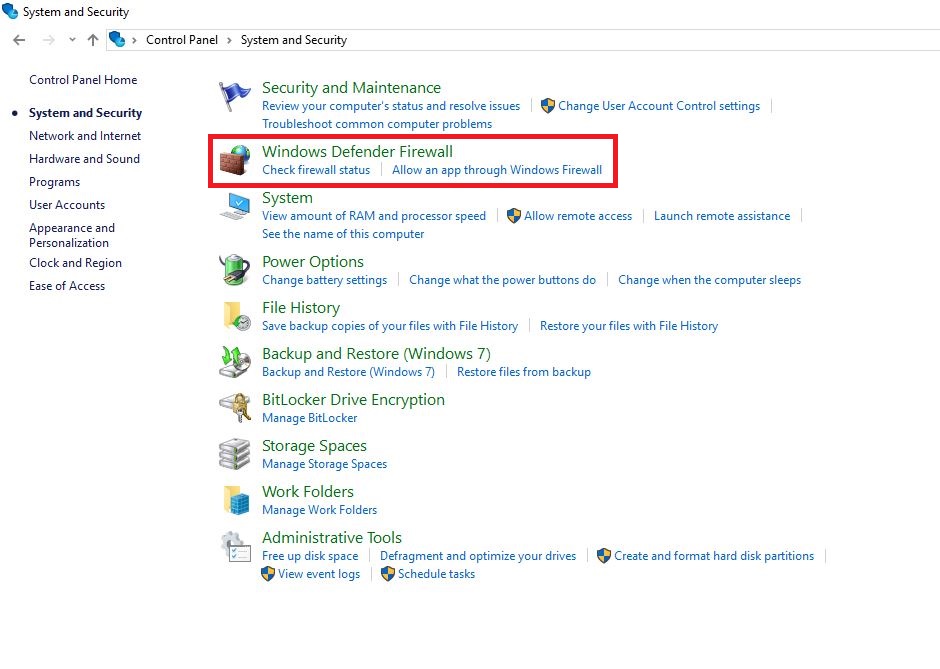This screenshot has width=940, height=669.
Task: Click Save backup copies of your files with File History
Action: click(390, 326)
